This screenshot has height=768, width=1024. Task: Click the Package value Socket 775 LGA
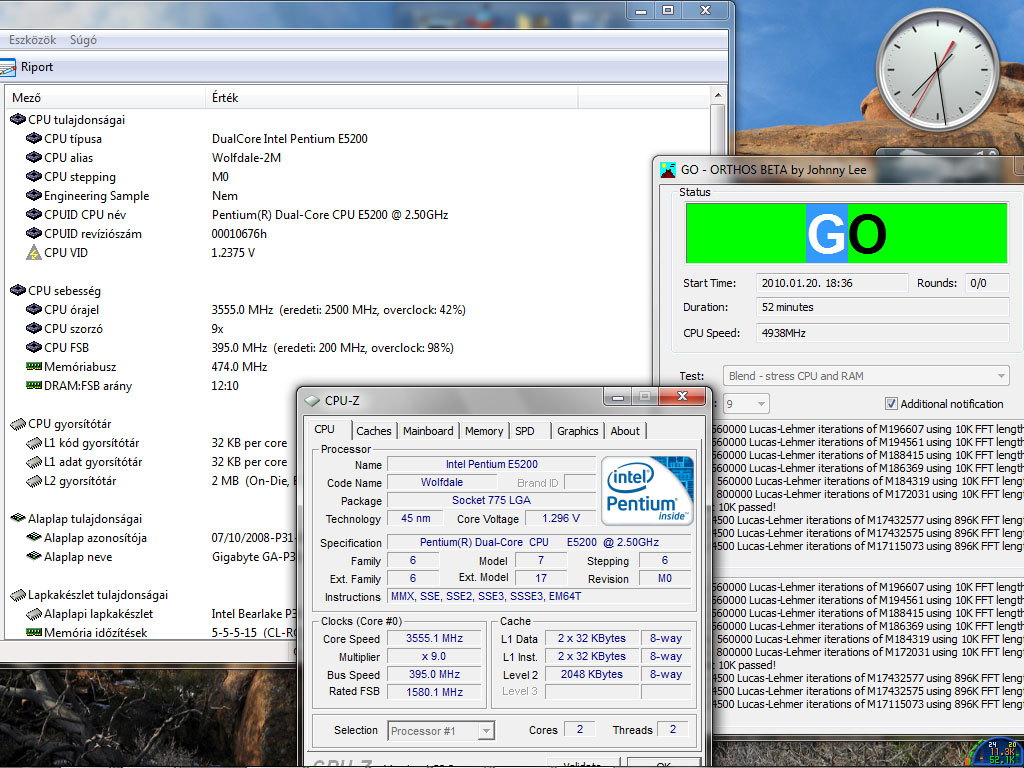[x=491, y=500]
